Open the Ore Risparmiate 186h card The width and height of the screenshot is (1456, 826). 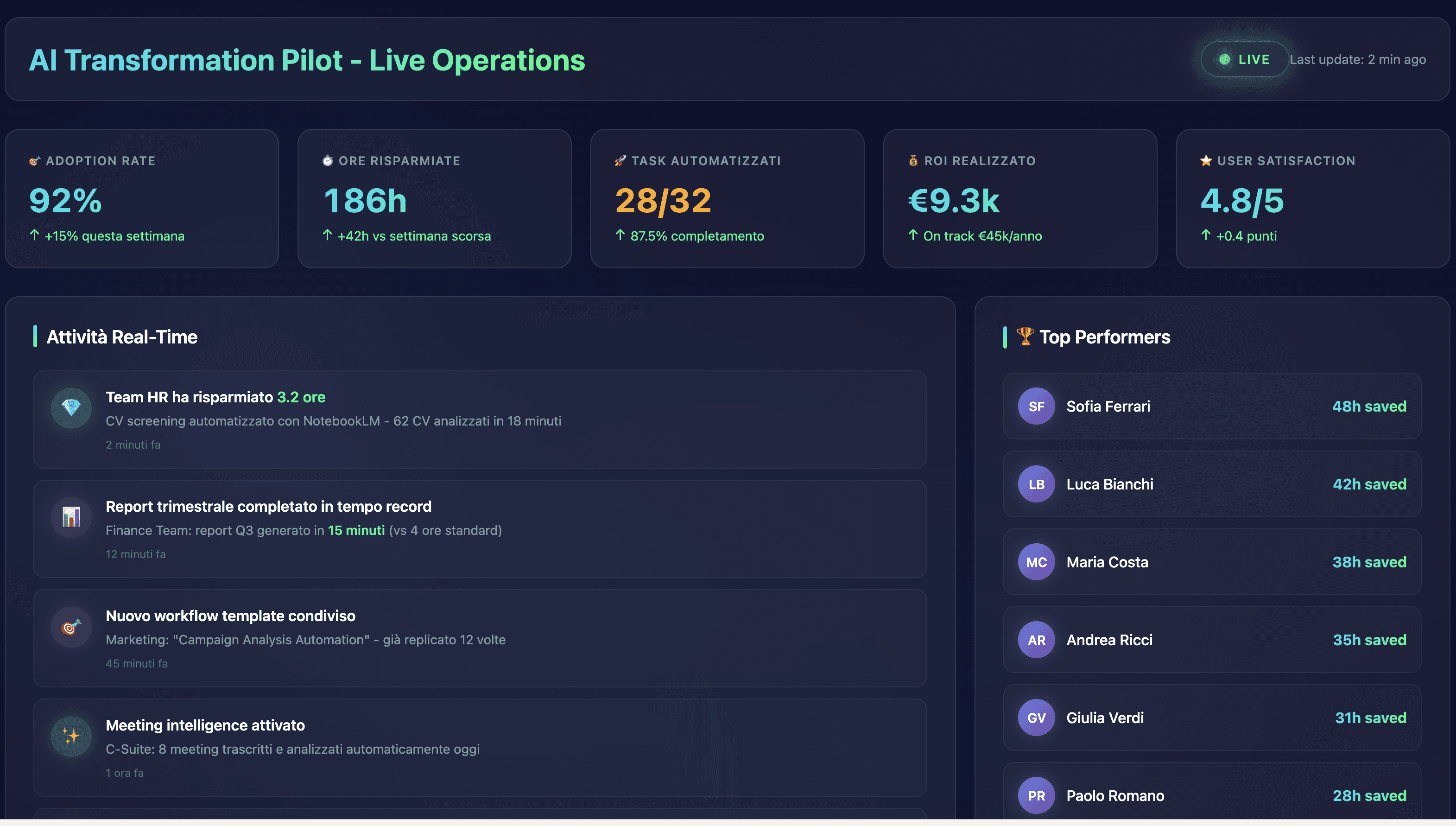[x=434, y=198]
